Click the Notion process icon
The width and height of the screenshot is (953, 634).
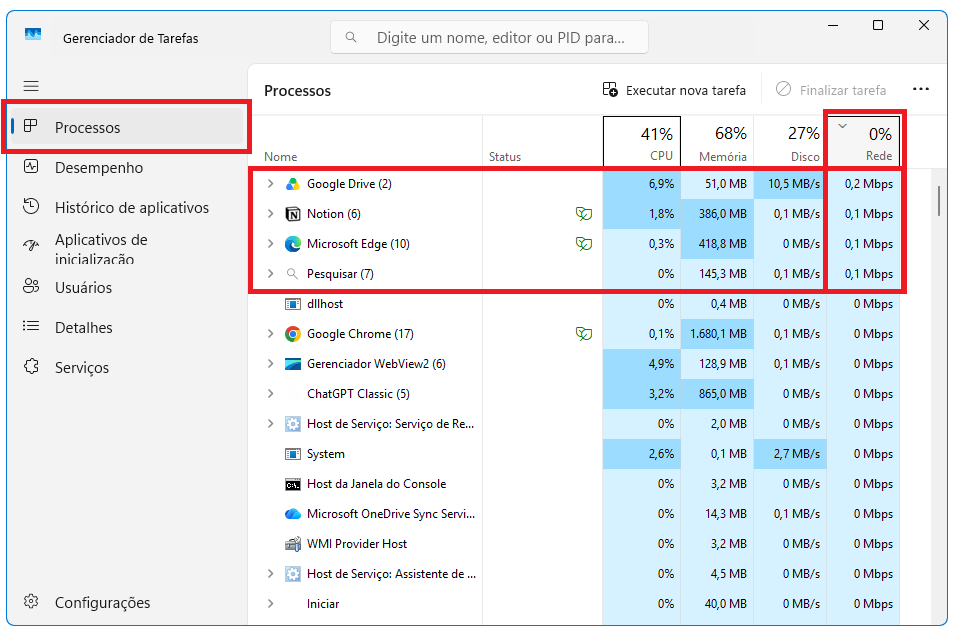tap(293, 214)
